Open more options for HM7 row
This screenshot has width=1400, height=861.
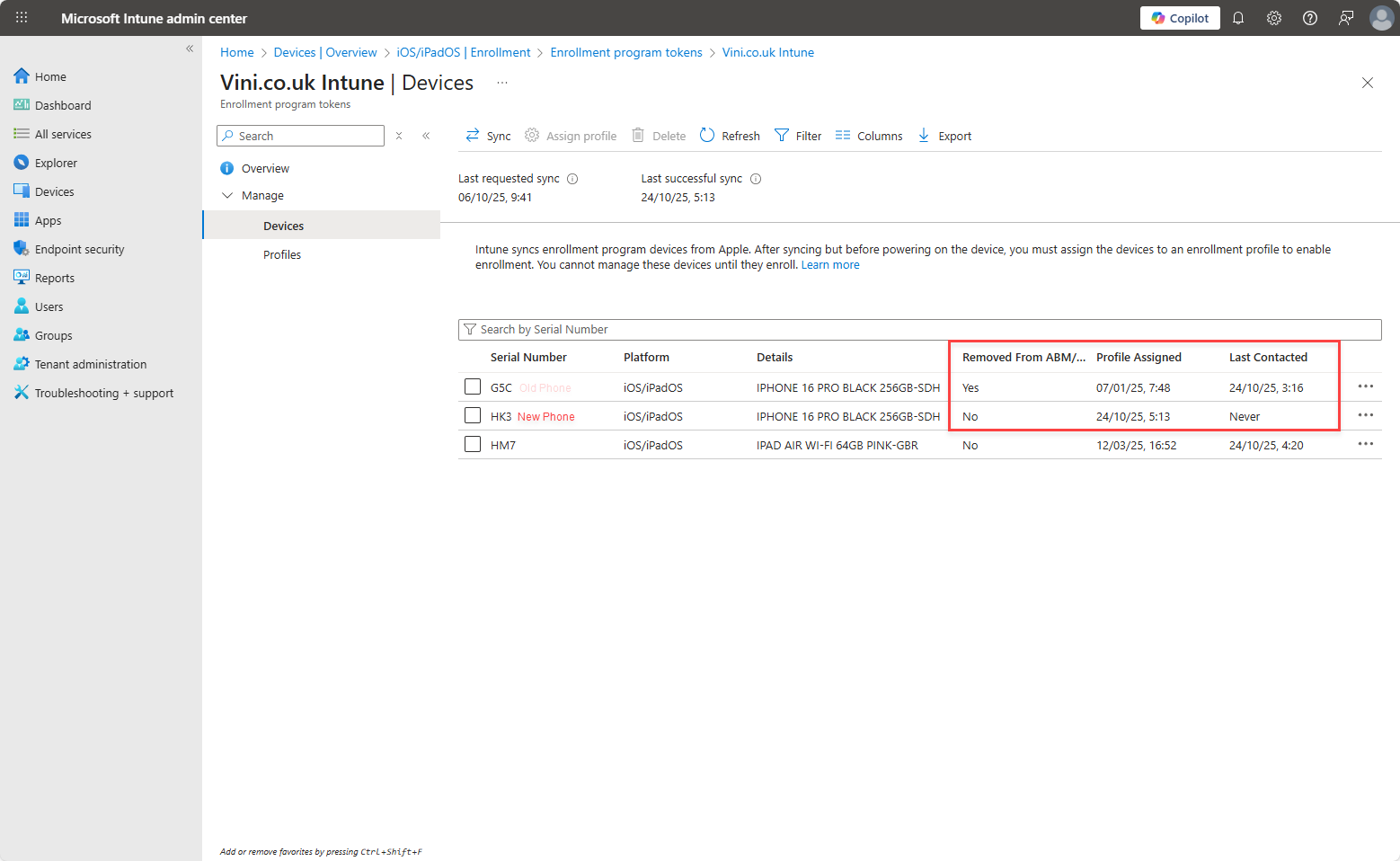(x=1365, y=445)
